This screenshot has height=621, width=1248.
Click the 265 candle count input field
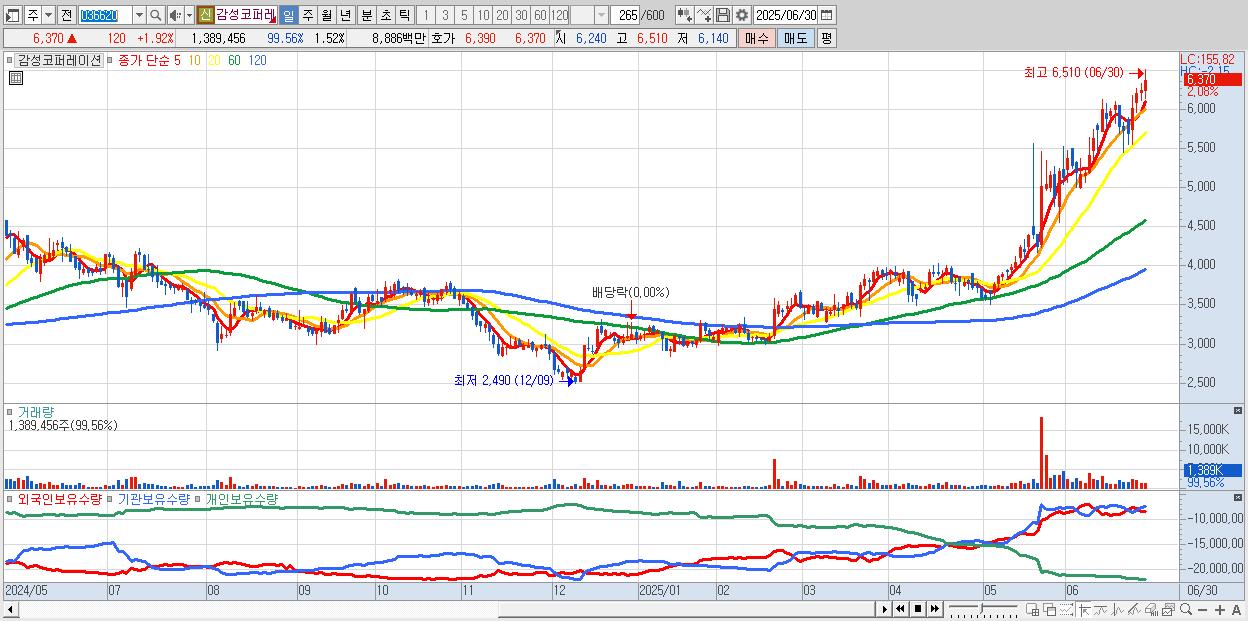pos(625,15)
